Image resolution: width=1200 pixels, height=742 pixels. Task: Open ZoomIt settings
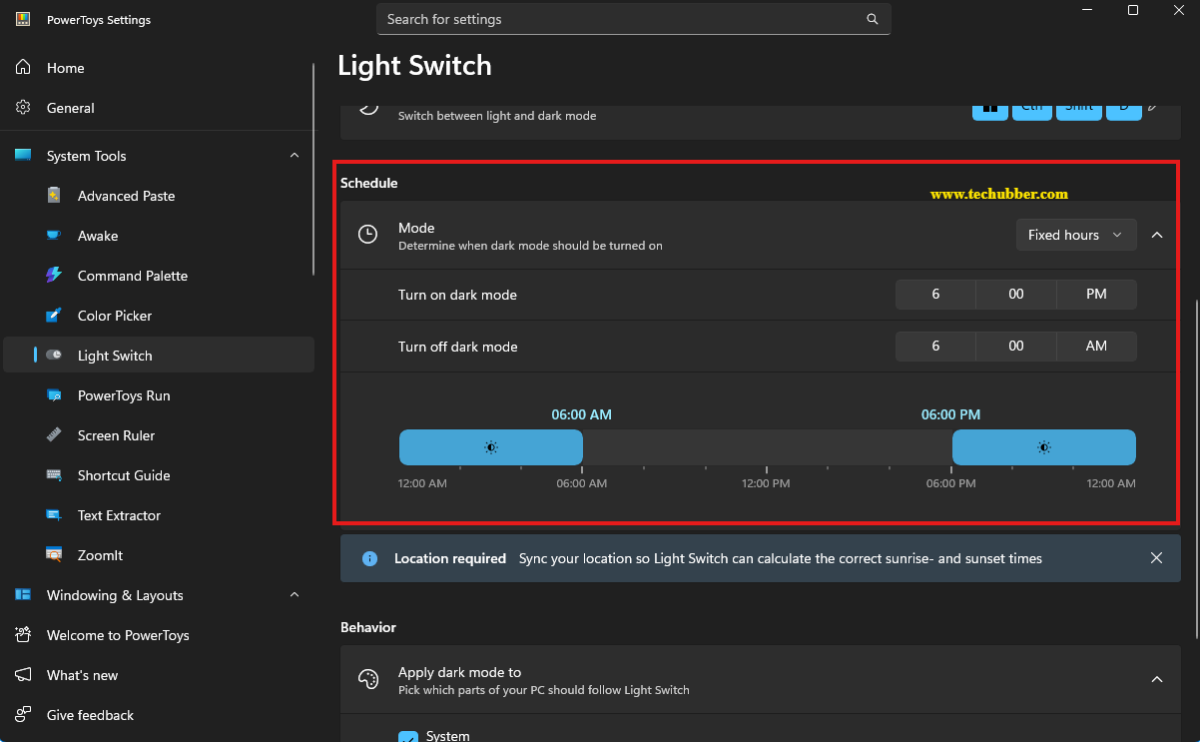pyautogui.click(x=159, y=555)
